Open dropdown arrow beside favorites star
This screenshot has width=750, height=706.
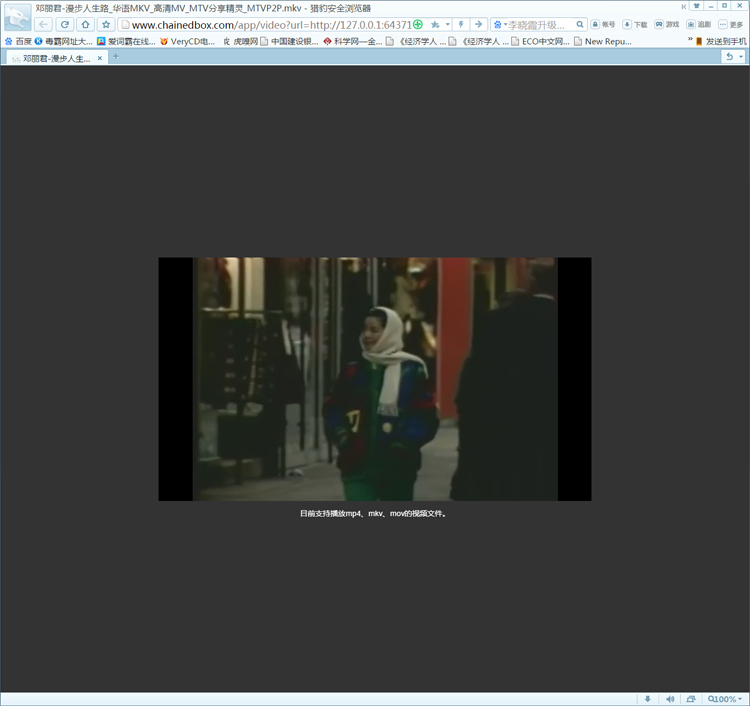[x=448, y=24]
